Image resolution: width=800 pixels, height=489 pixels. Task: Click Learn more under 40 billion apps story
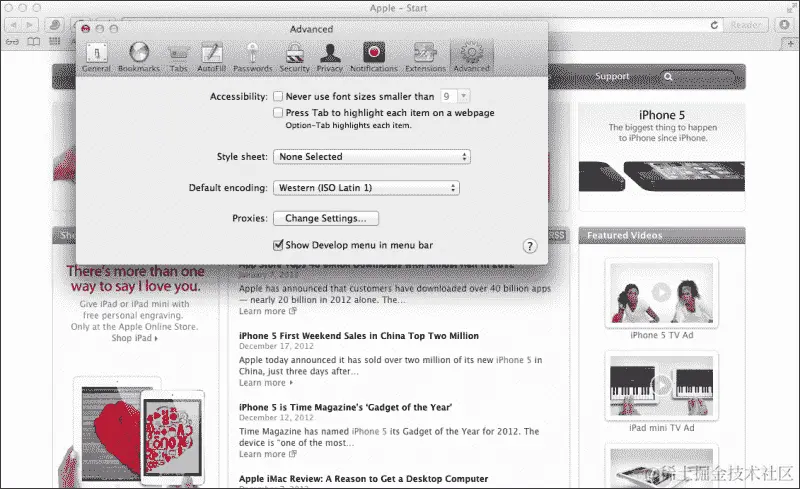[267, 311]
